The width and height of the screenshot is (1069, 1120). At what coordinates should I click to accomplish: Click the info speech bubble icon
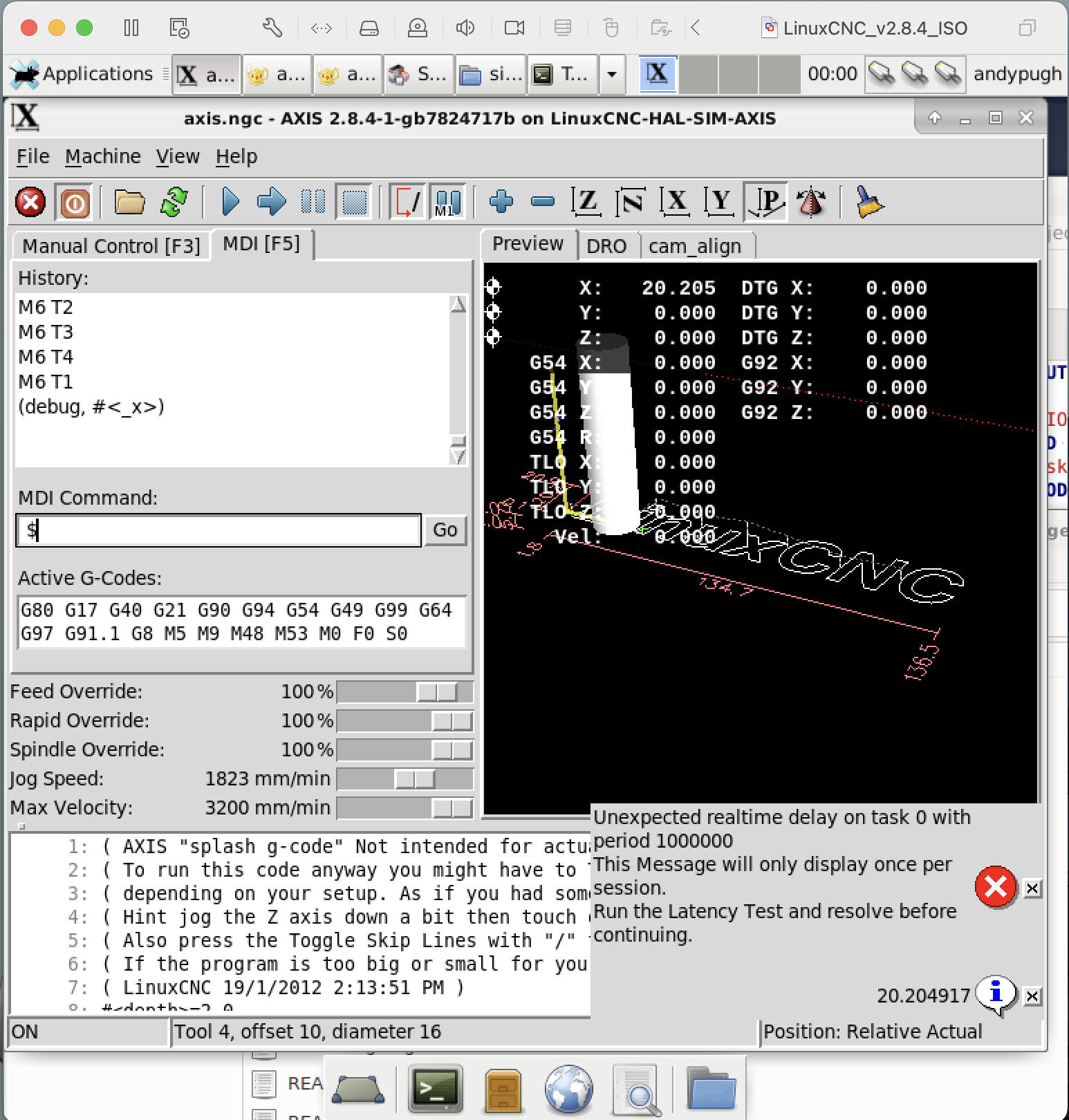(996, 996)
